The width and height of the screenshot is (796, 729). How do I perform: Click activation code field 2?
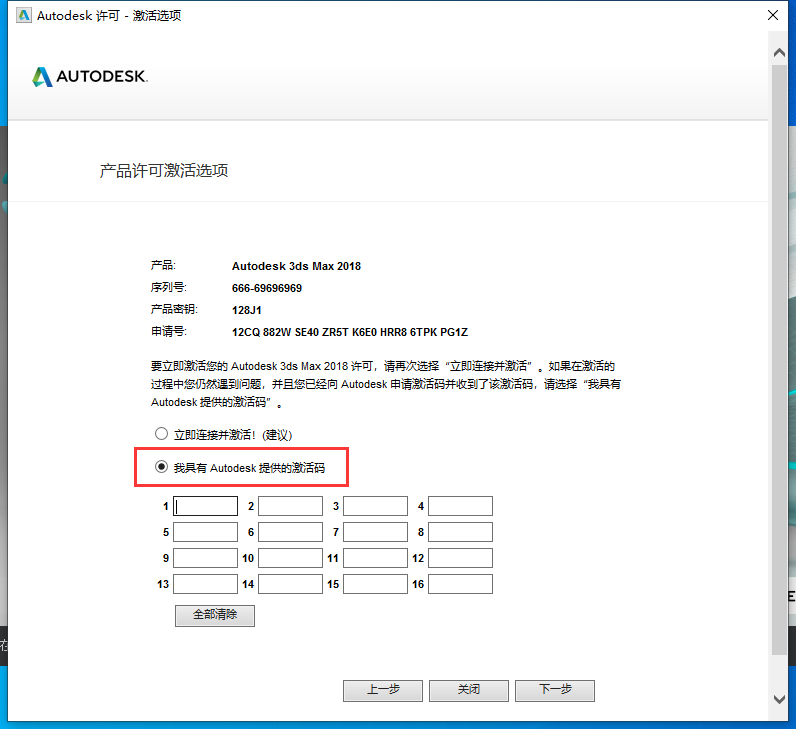click(x=290, y=506)
